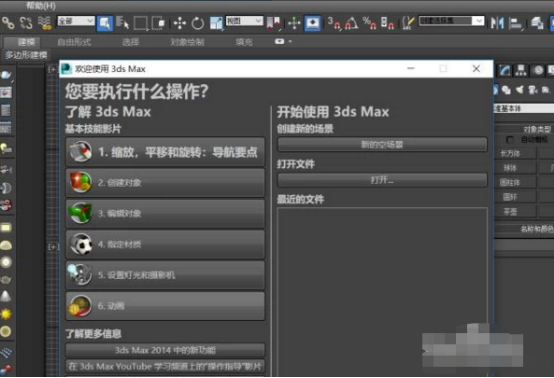
Task: Switch to the 填充 ribbon tab
Action: (244, 42)
